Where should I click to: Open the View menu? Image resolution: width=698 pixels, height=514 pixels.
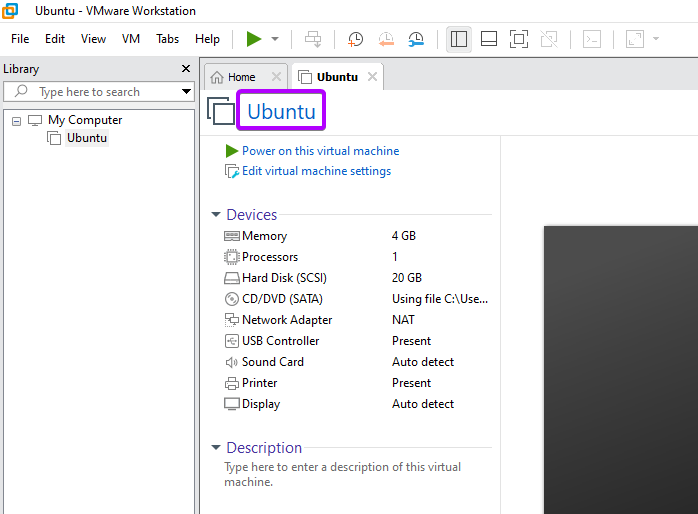click(93, 39)
